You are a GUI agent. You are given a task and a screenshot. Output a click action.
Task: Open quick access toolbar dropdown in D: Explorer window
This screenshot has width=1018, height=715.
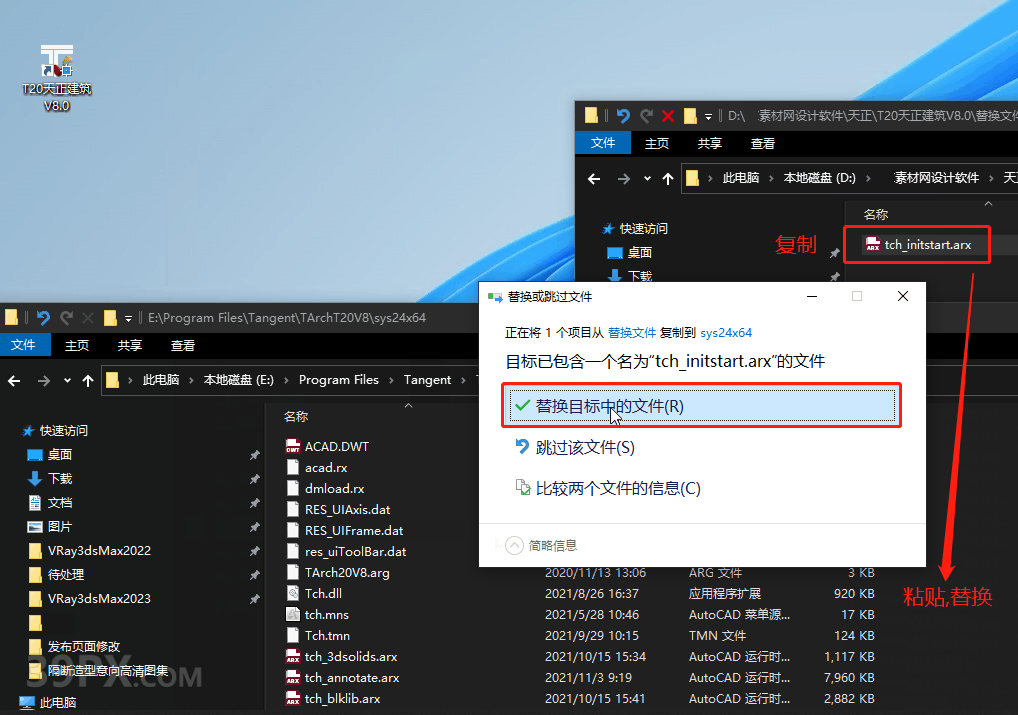708,117
